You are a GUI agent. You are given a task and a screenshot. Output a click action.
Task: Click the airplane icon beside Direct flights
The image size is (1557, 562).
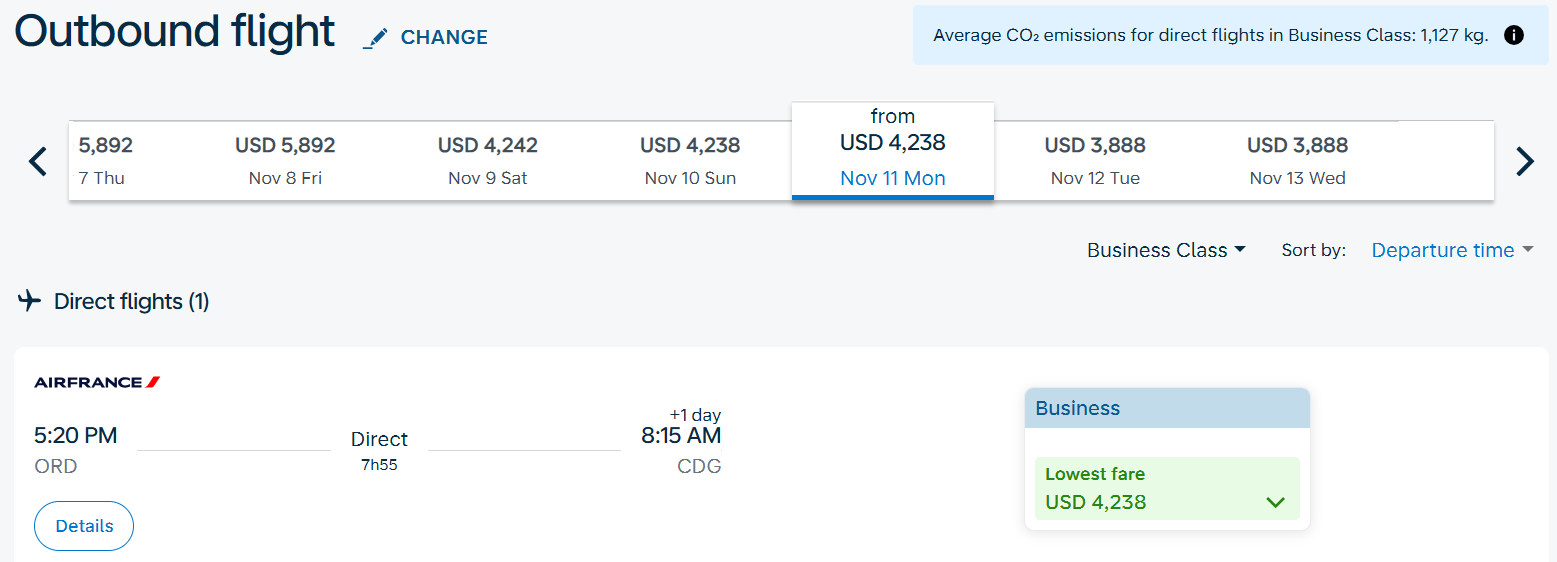(30, 301)
